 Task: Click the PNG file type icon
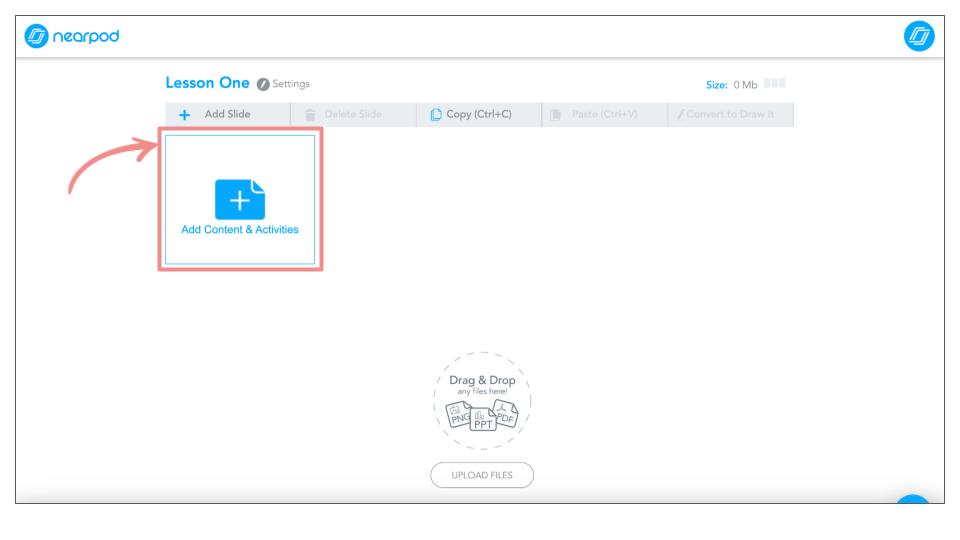459,414
